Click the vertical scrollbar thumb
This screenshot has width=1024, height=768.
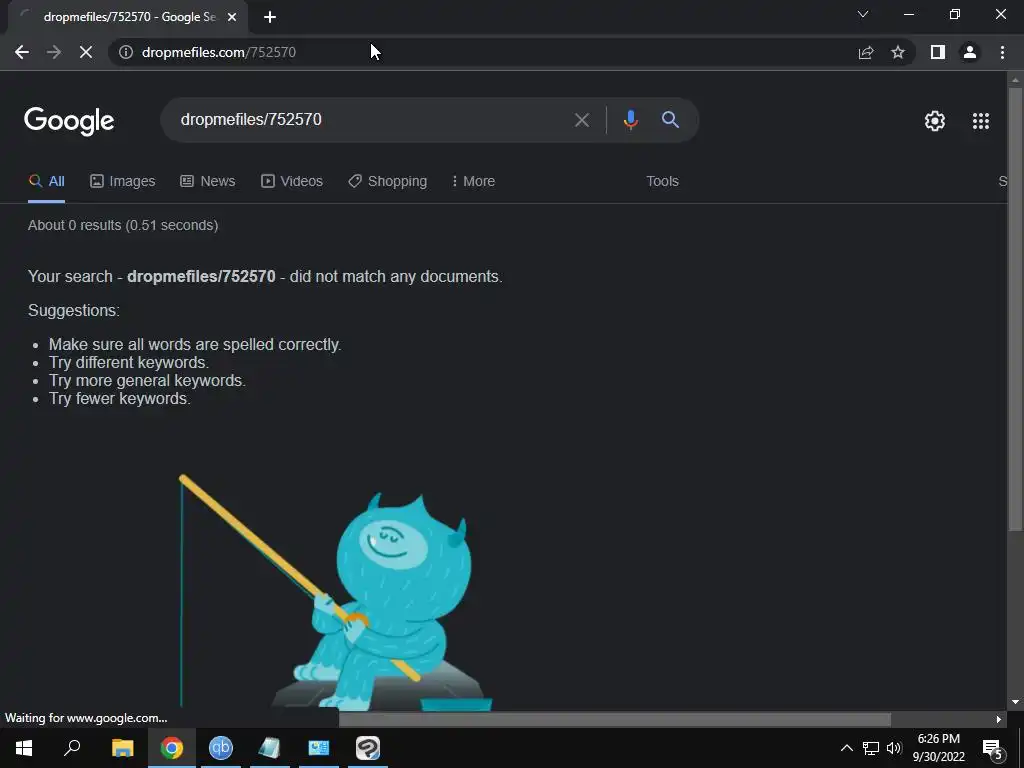point(1015,308)
